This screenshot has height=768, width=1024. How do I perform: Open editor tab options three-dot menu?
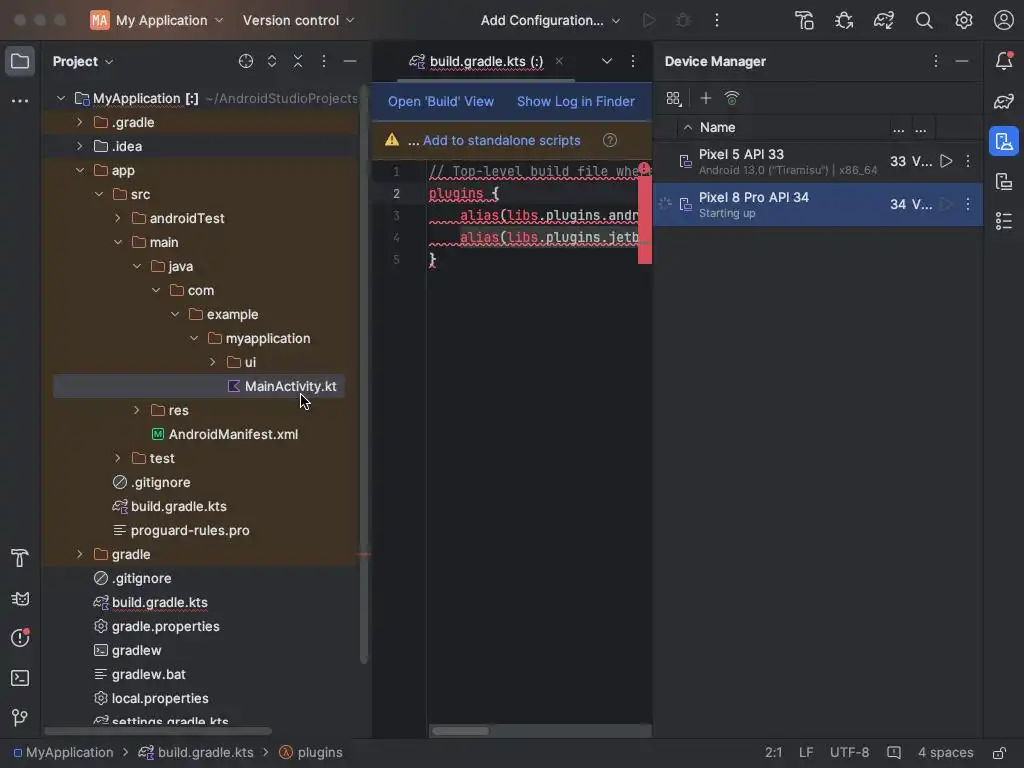tap(633, 61)
